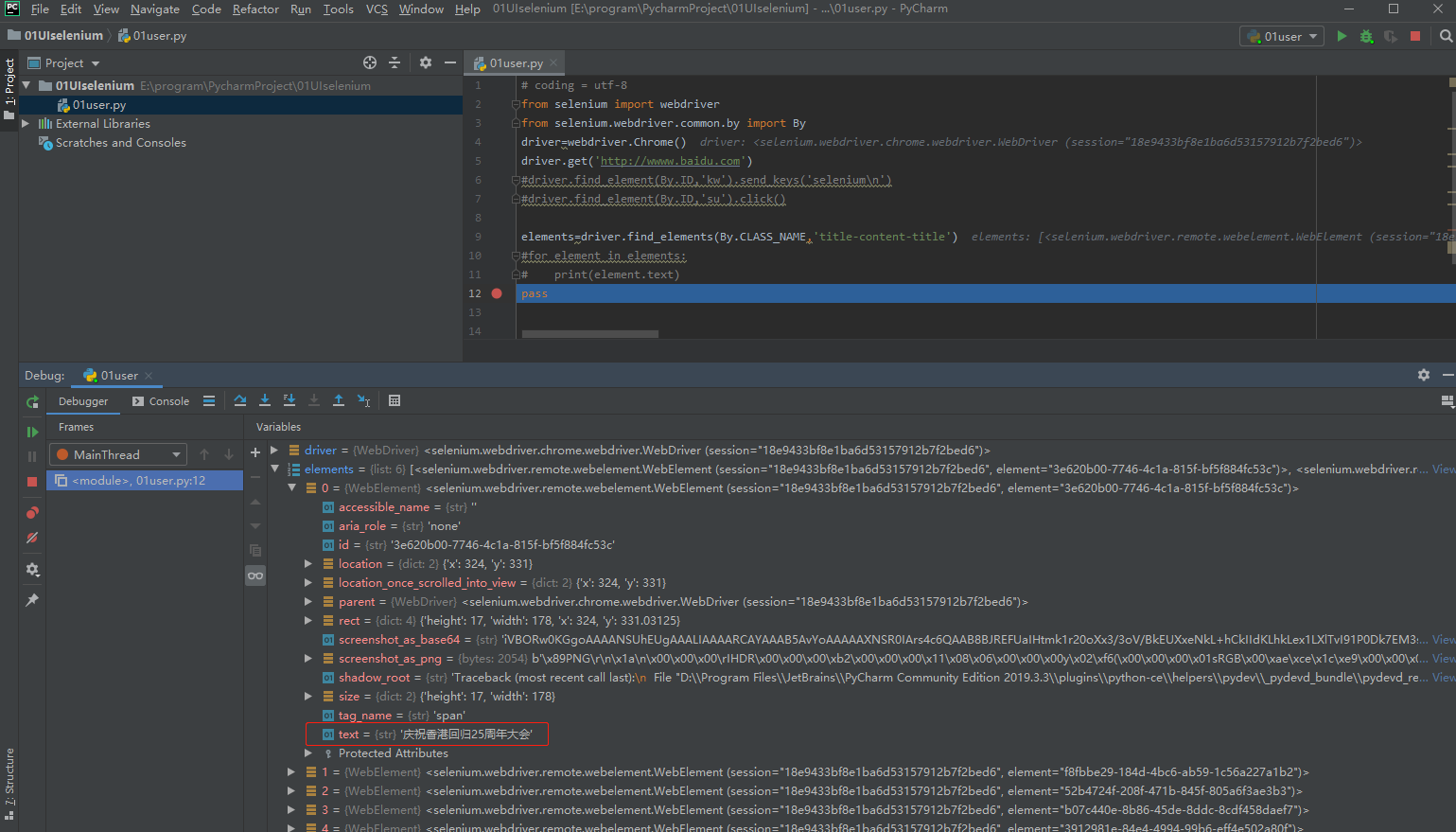Toggle Mute Breakpoints icon
Viewport: 1456px width, 832px height.
(32, 538)
